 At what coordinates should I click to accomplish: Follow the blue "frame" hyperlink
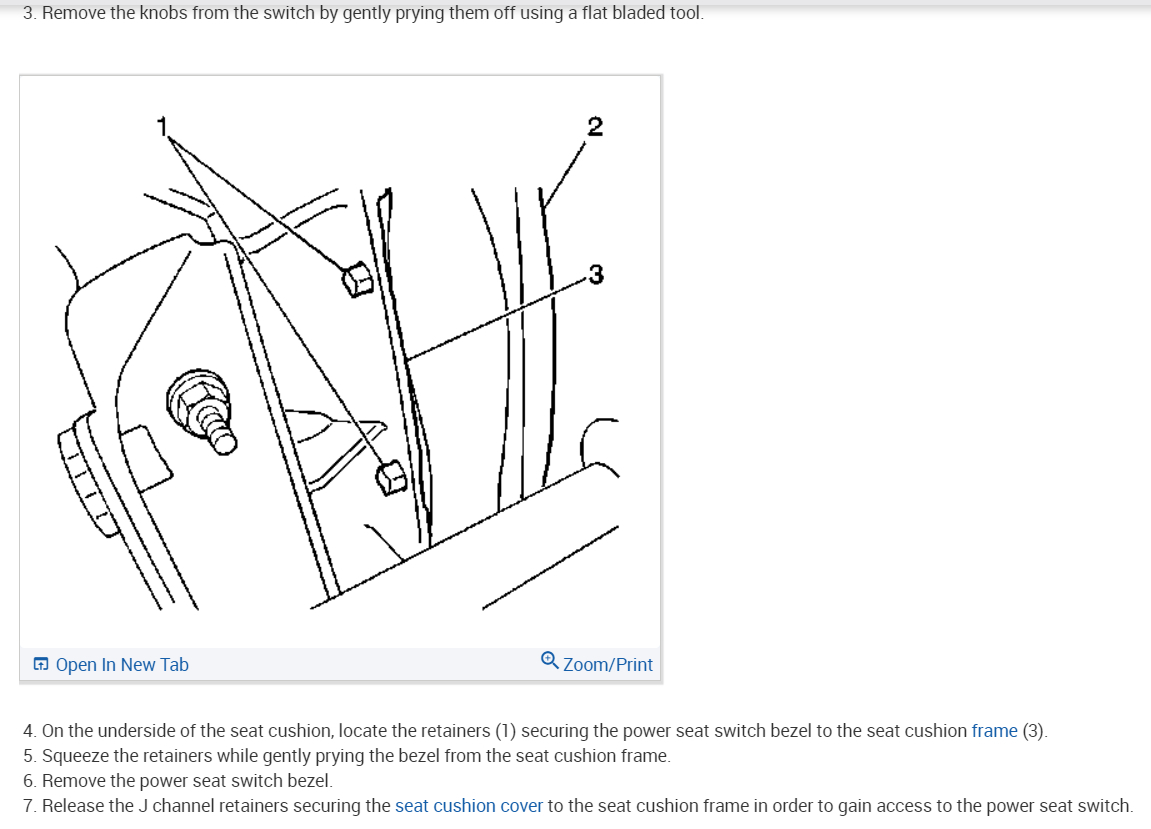click(x=995, y=731)
